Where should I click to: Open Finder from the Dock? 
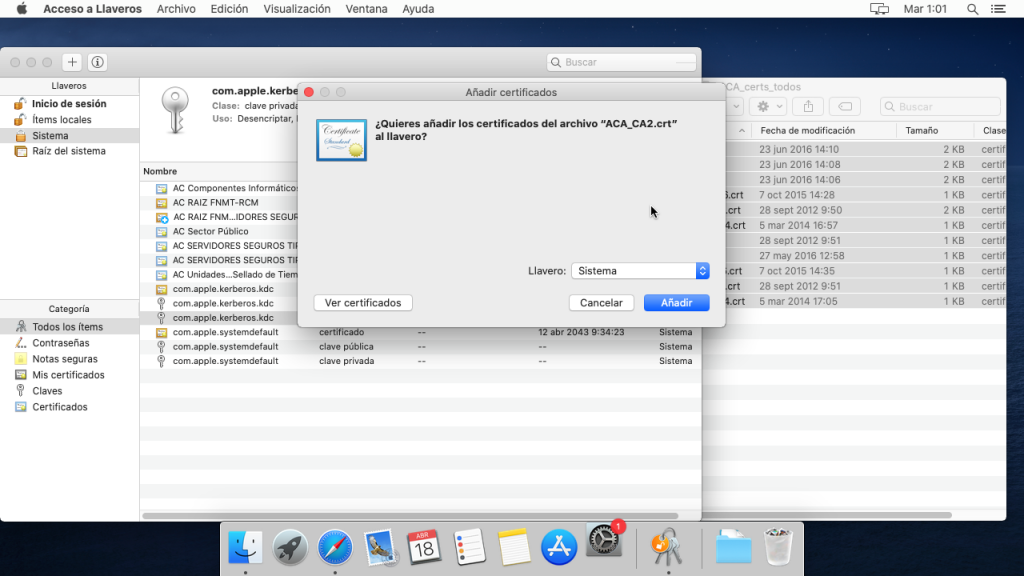(245, 547)
